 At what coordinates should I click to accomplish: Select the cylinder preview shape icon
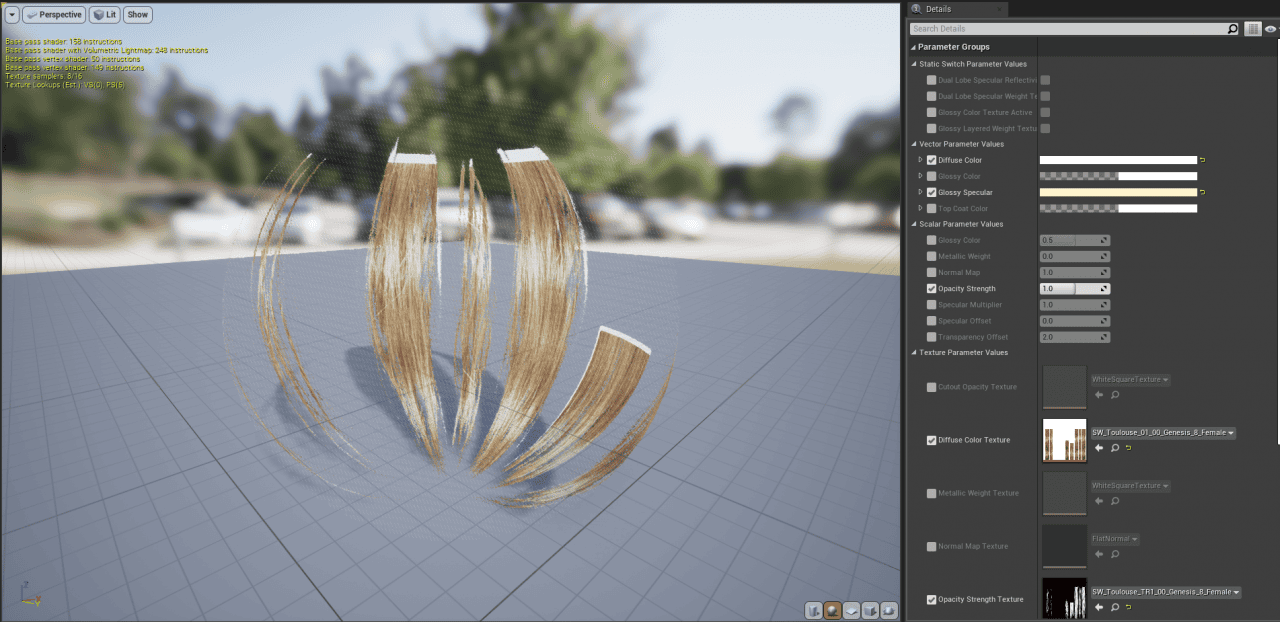point(813,610)
